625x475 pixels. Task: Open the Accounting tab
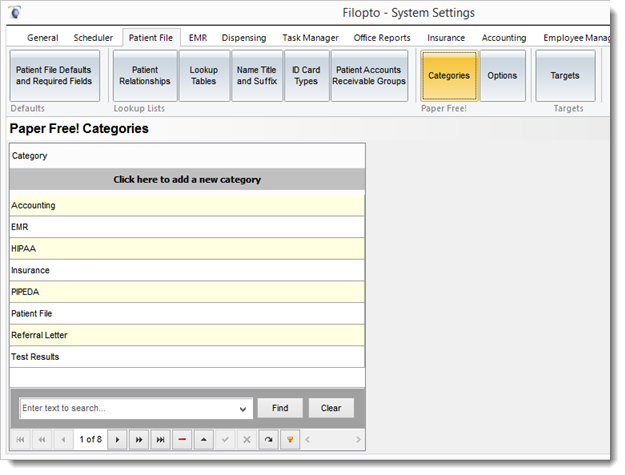point(504,38)
